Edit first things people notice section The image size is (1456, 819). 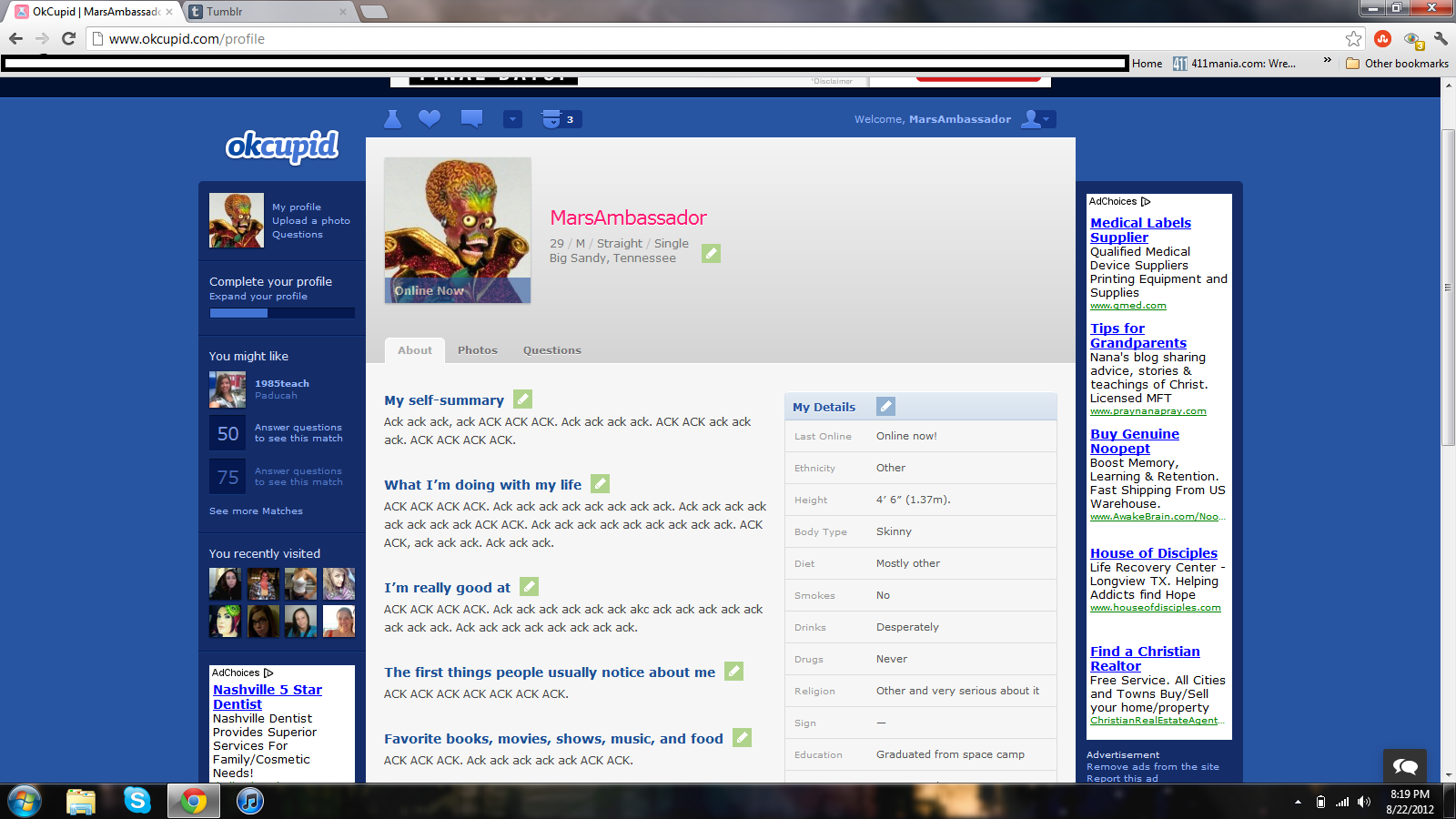click(x=733, y=671)
